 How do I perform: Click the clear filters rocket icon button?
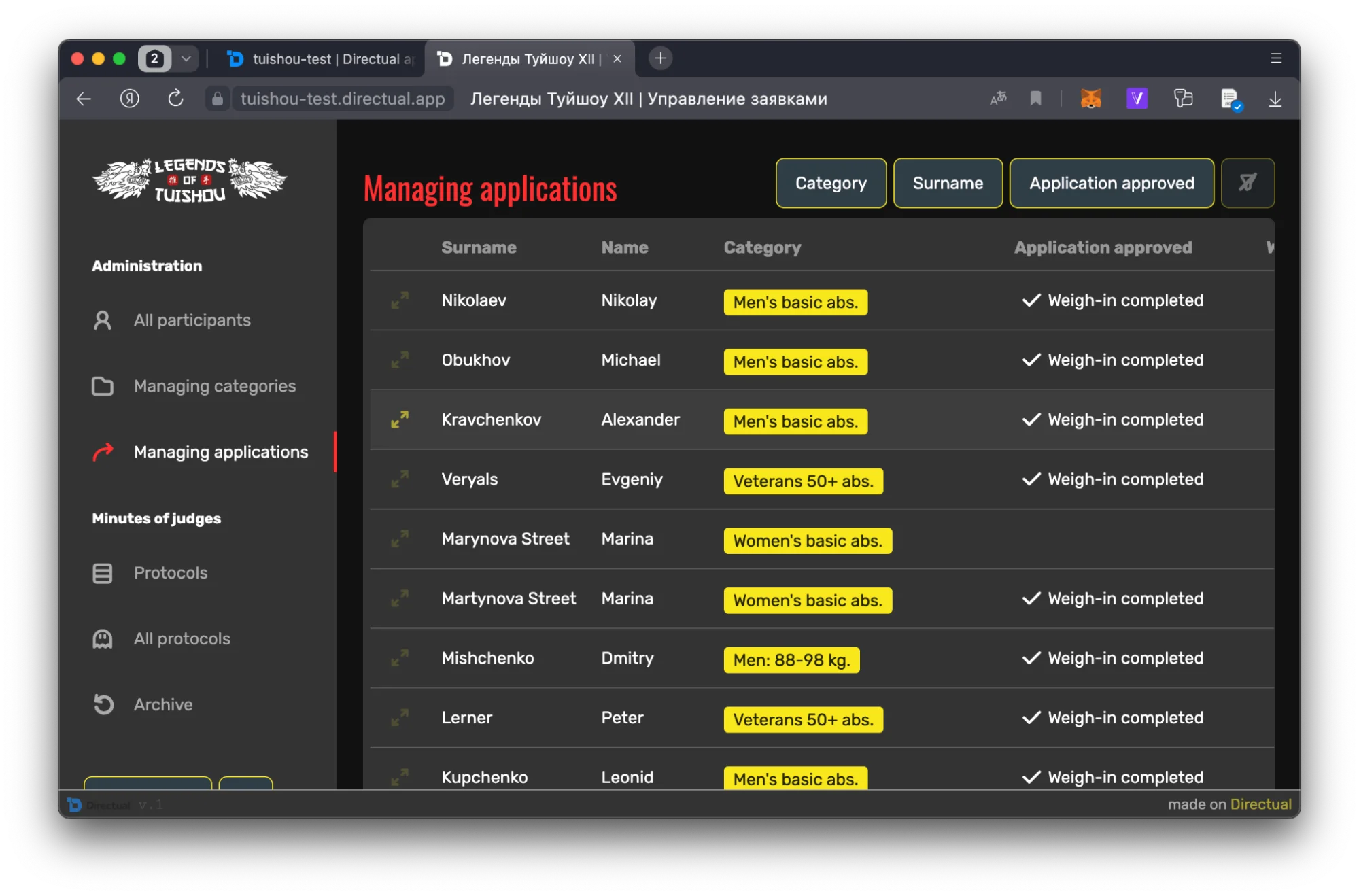1247,183
